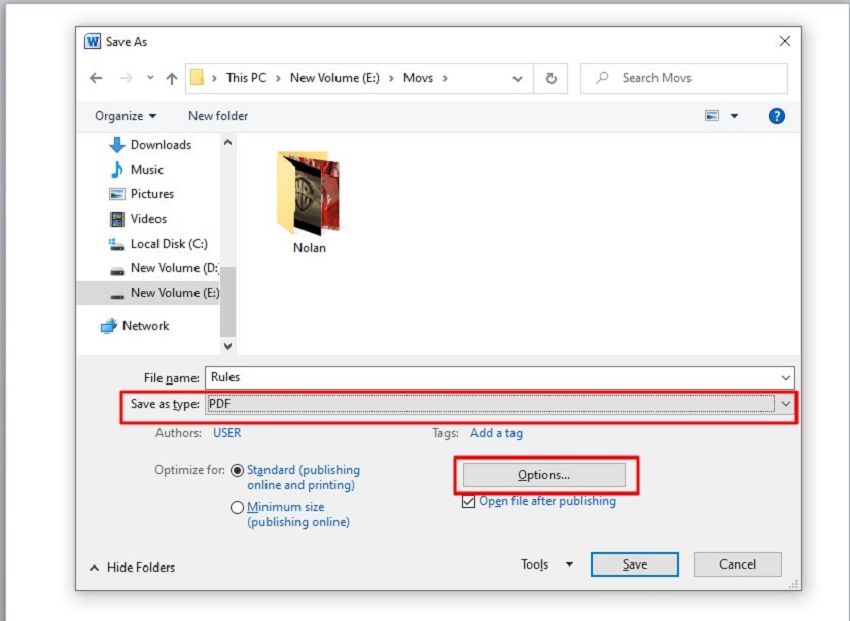Open Pictures in the navigation pane

click(152, 194)
